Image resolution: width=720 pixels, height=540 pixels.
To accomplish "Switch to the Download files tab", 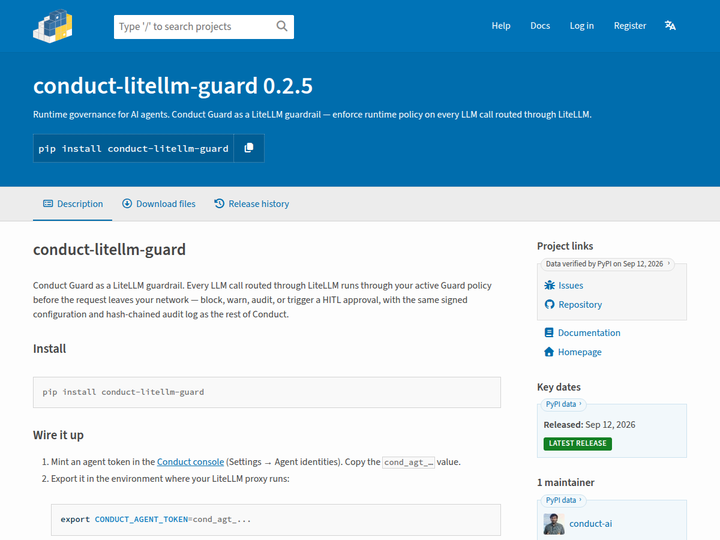I will (158, 204).
